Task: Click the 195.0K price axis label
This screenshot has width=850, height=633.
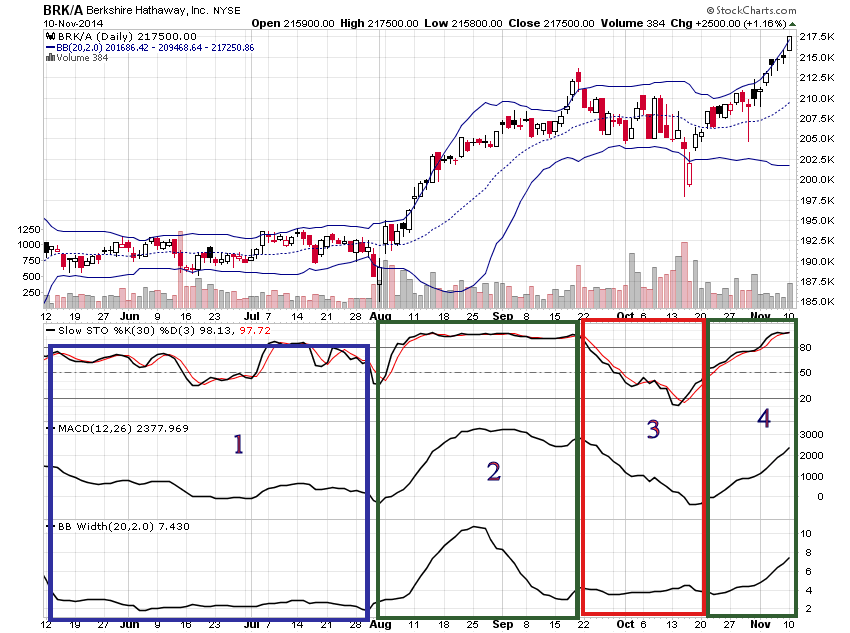Action: 817,220
